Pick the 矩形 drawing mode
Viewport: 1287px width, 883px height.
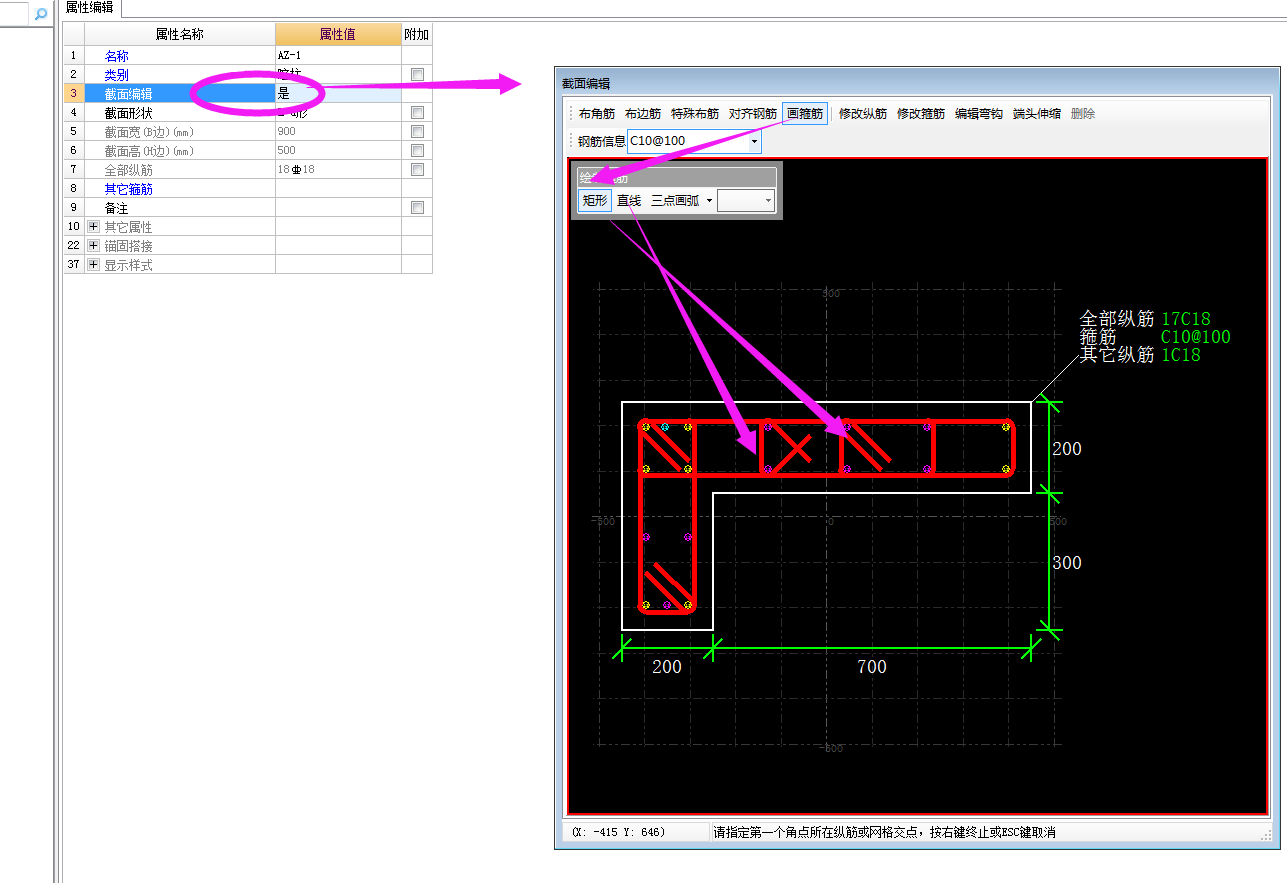(595, 201)
